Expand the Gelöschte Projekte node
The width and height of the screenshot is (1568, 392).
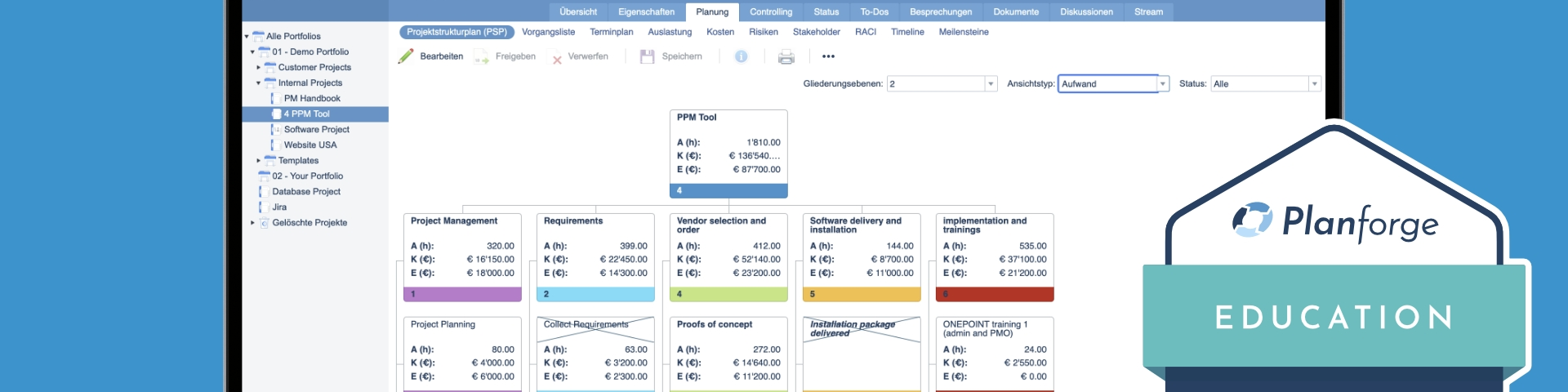point(252,222)
